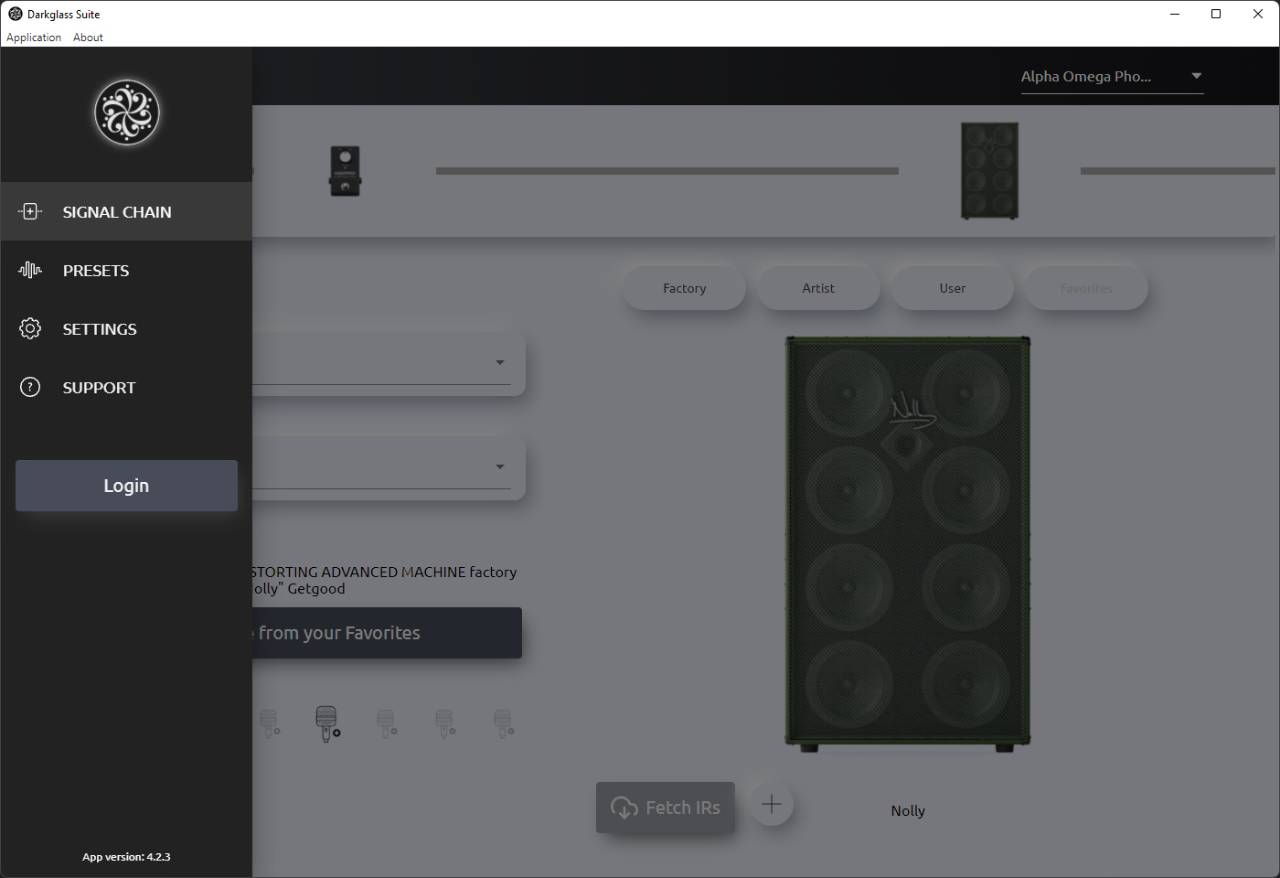Click the highlighted dark microphone position icon
This screenshot has width=1280, height=878.
[327, 723]
